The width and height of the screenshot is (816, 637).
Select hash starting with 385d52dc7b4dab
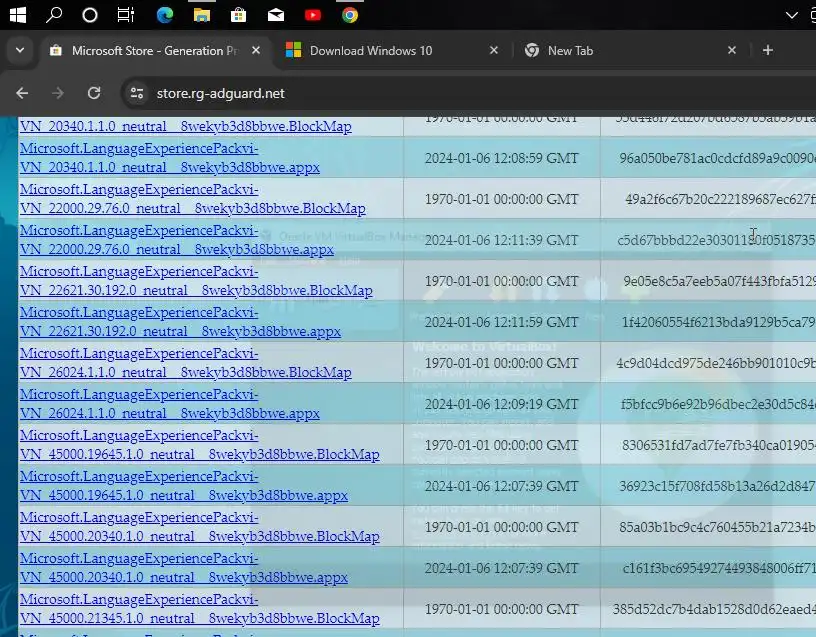pyautogui.click(x=715, y=609)
